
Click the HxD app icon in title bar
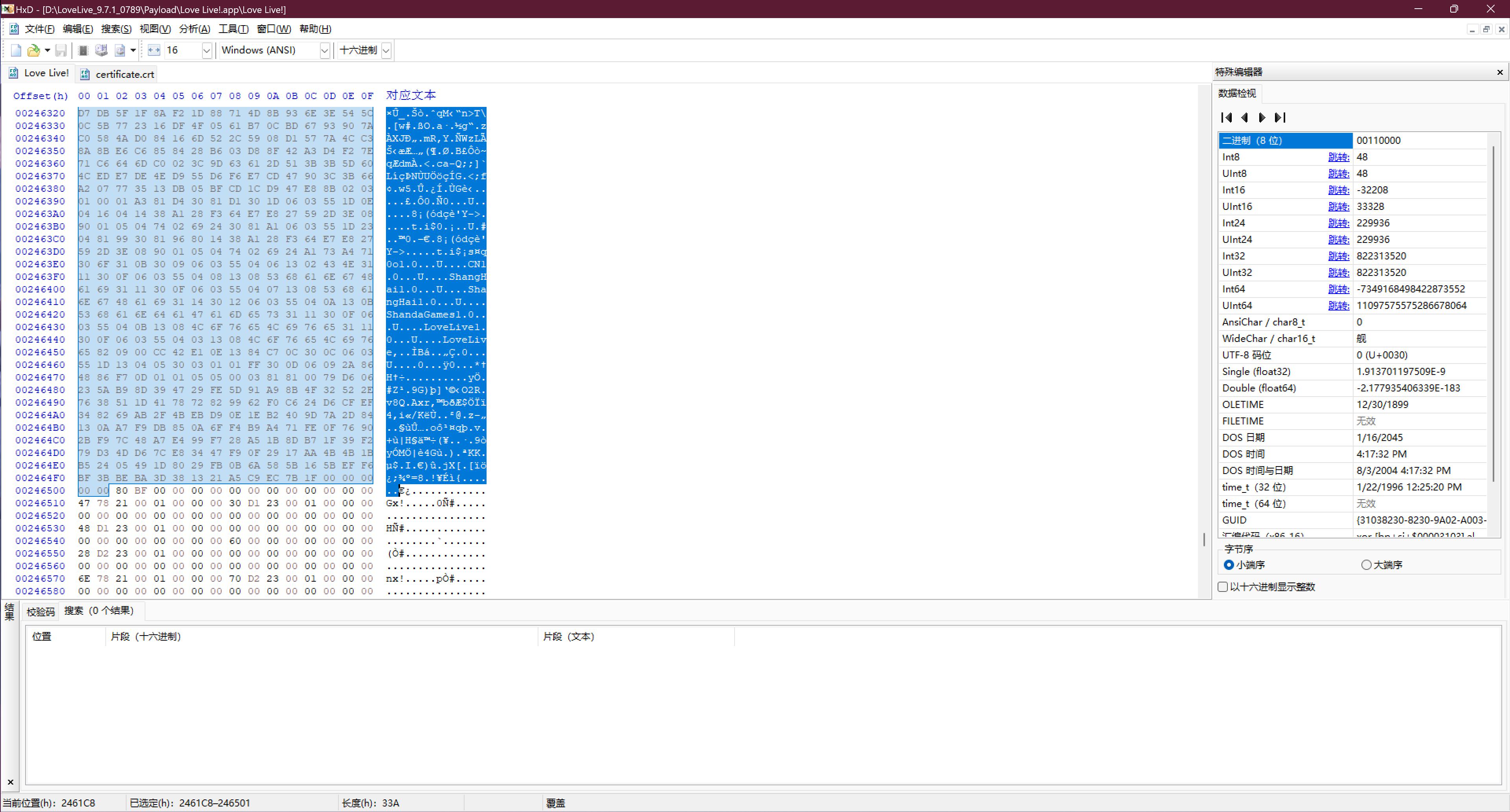click(7, 9)
